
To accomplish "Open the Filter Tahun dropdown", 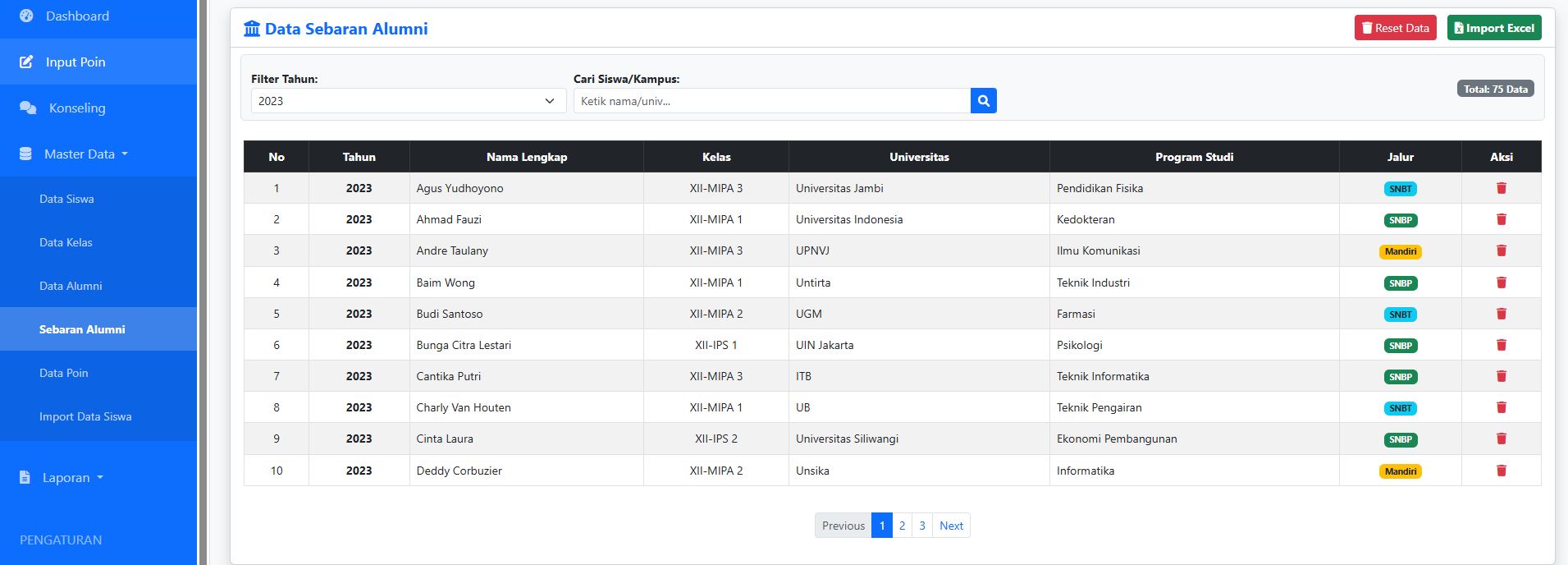I will click(x=408, y=101).
